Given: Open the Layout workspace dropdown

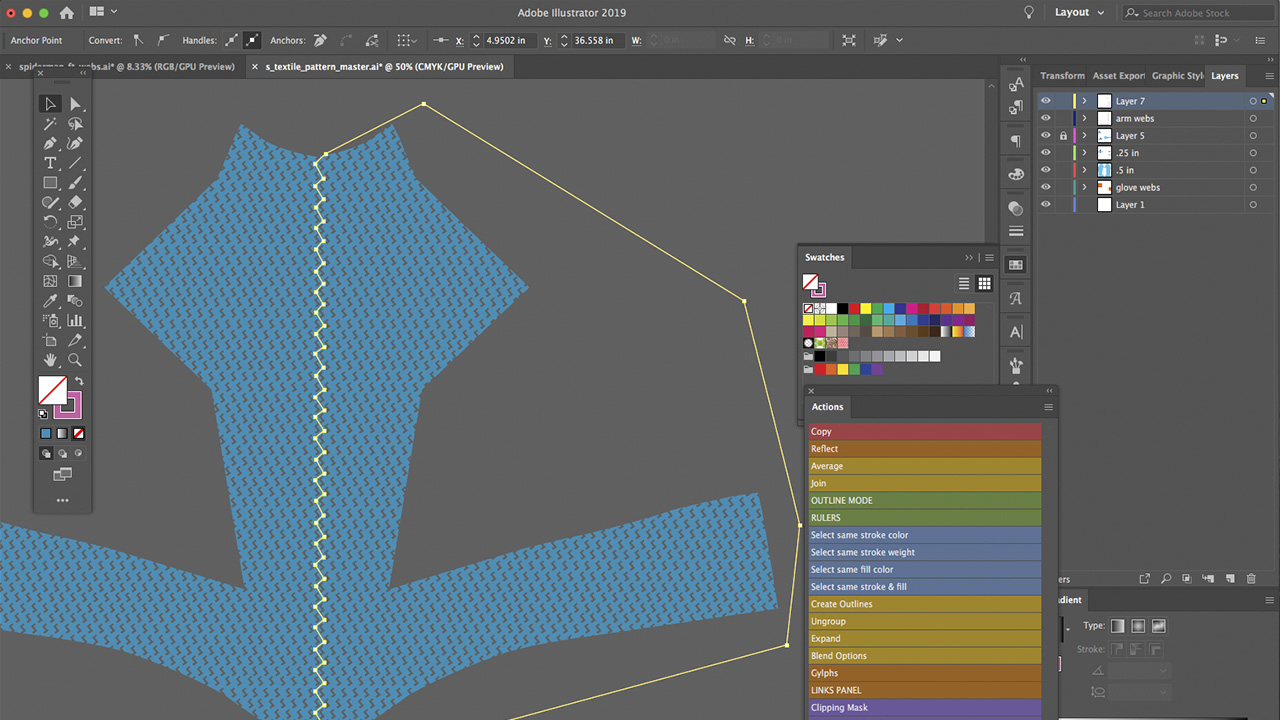Looking at the screenshot, I should point(1078,12).
